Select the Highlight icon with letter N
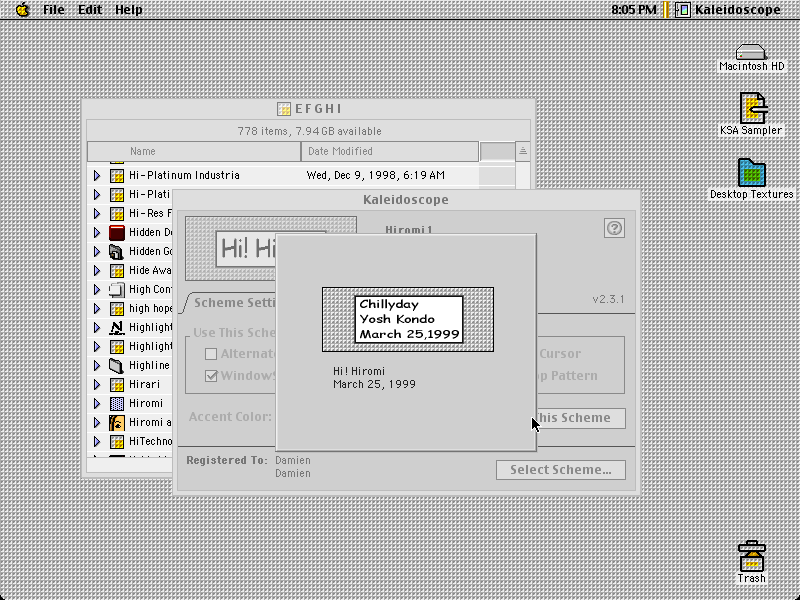Screen dimensions: 800x600 pyautogui.click(x=117, y=328)
